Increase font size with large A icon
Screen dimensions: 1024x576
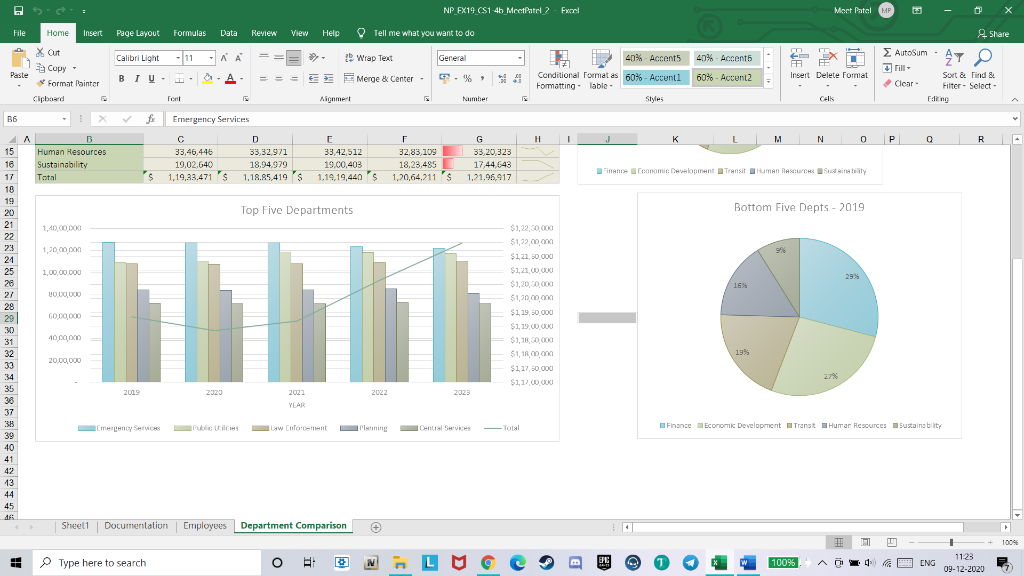[224, 58]
